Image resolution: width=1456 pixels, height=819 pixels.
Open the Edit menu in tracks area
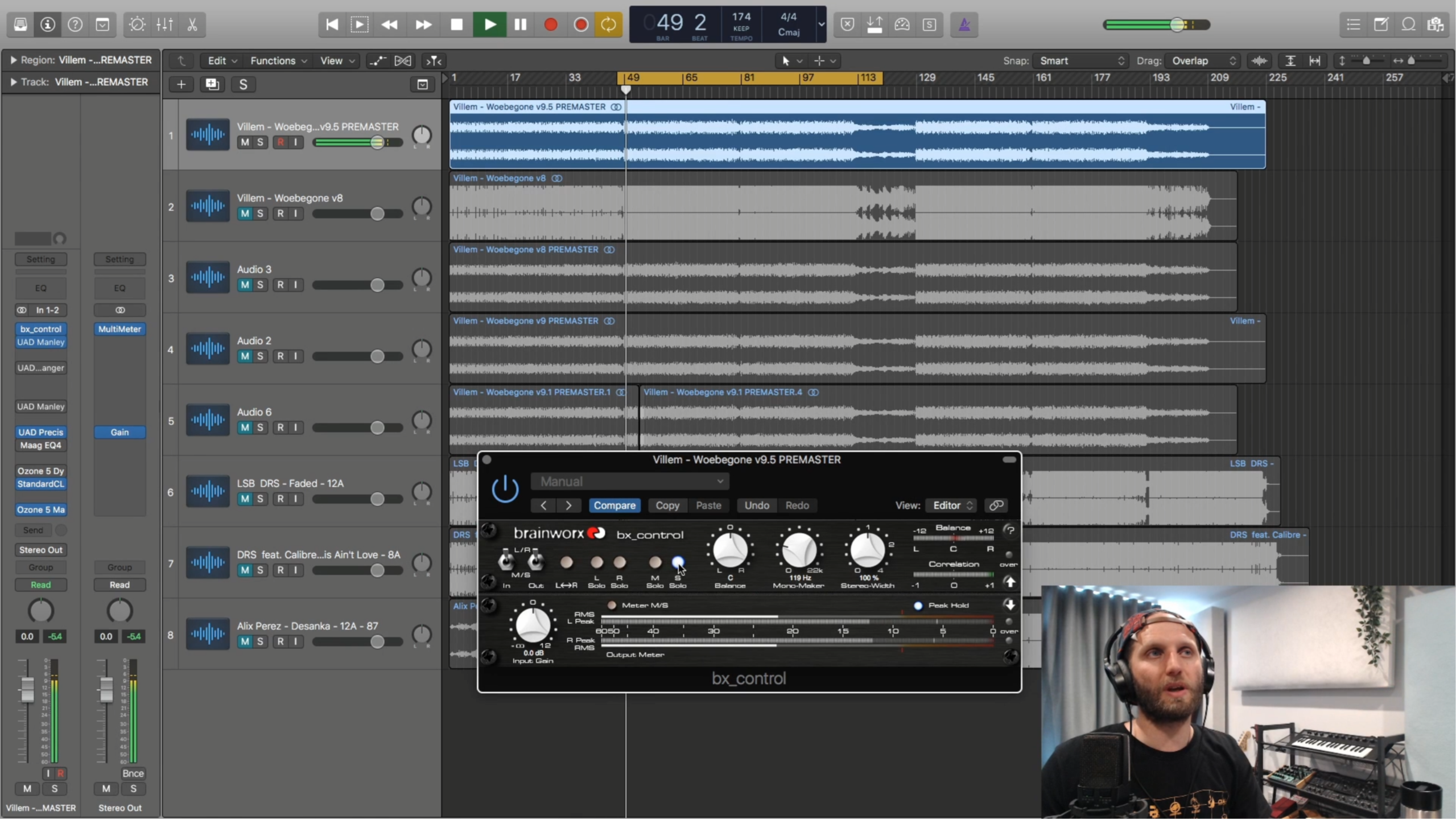pos(222,60)
